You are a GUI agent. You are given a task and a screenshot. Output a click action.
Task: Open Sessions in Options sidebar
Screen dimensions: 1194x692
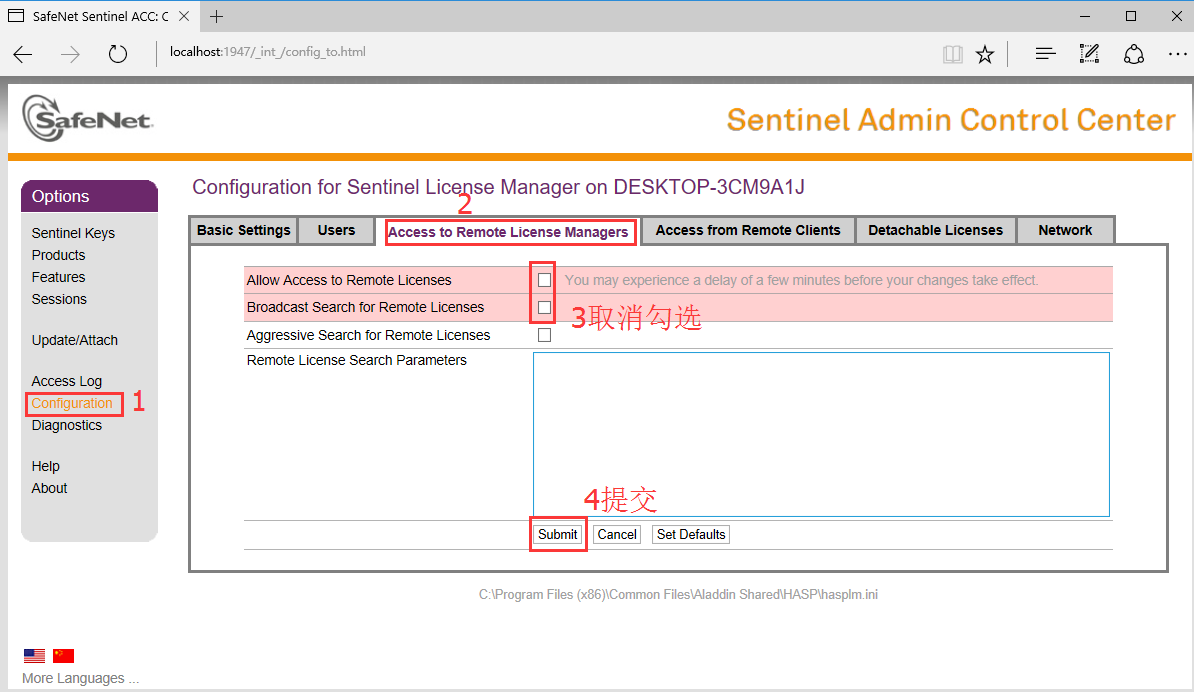pyautogui.click(x=59, y=299)
